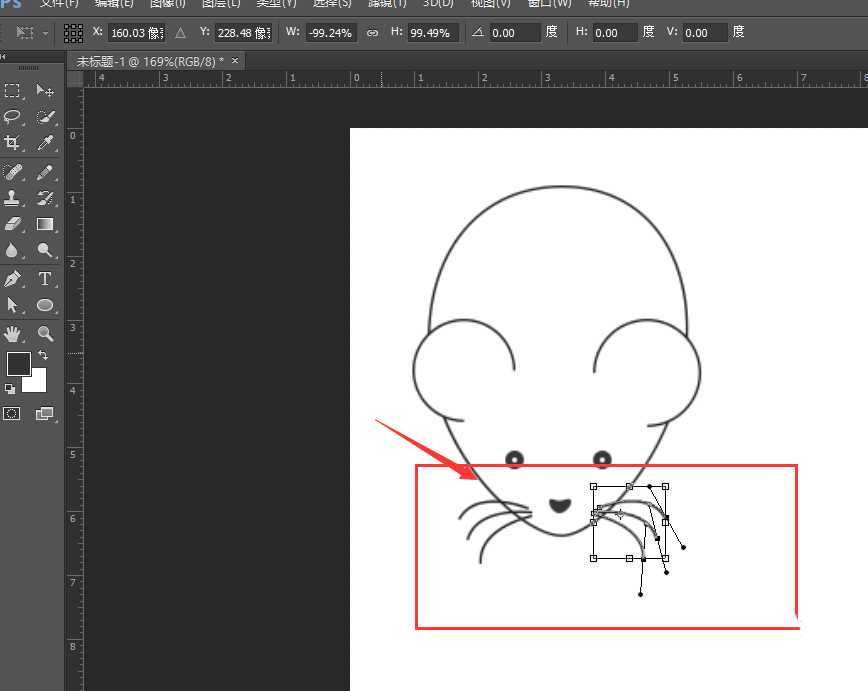
Task: Select the Gradient tool
Action: pos(46,224)
